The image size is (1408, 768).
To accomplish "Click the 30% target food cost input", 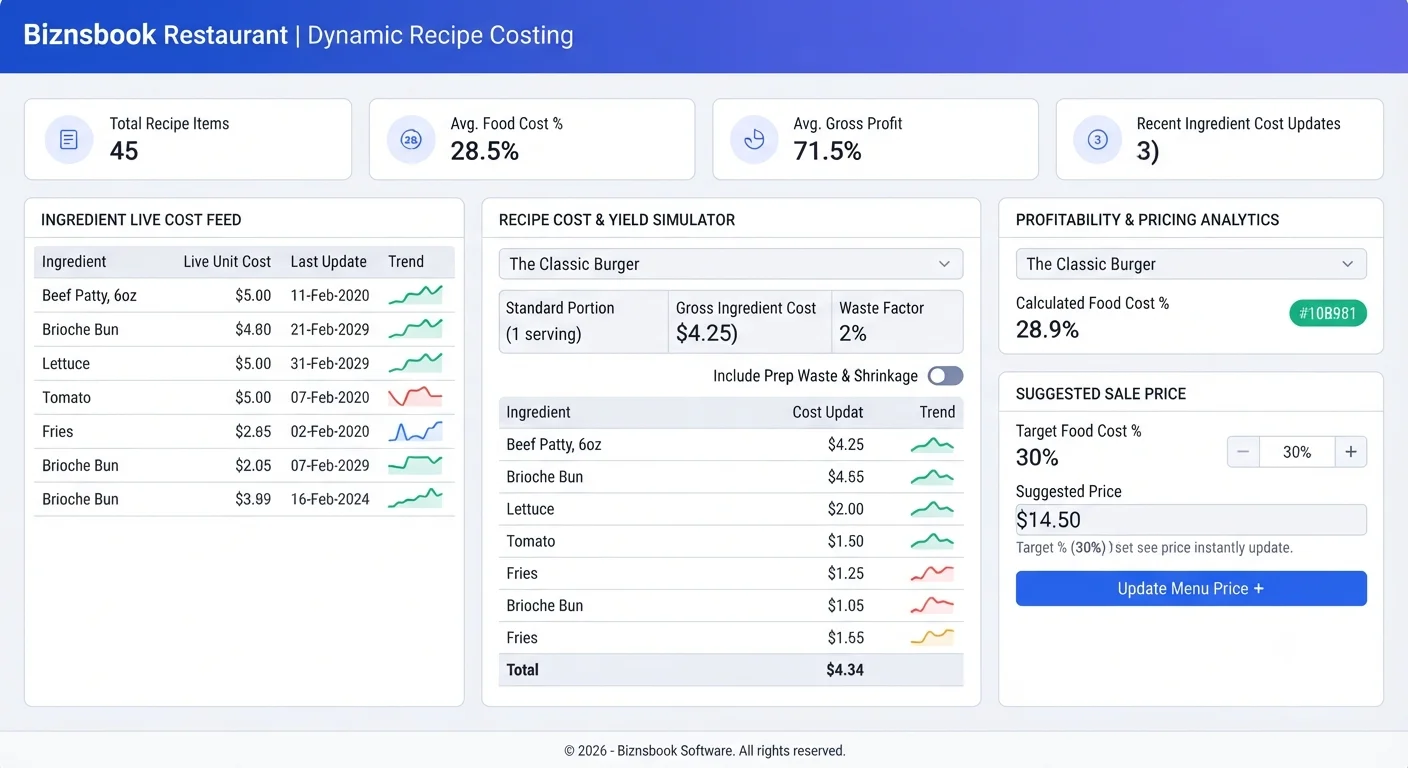I will pyautogui.click(x=1297, y=452).
